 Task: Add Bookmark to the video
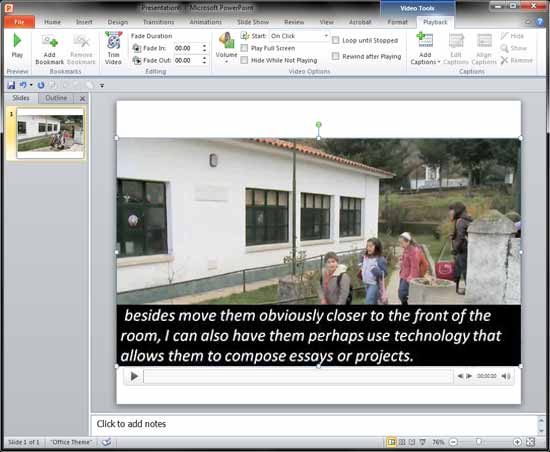[x=49, y=49]
